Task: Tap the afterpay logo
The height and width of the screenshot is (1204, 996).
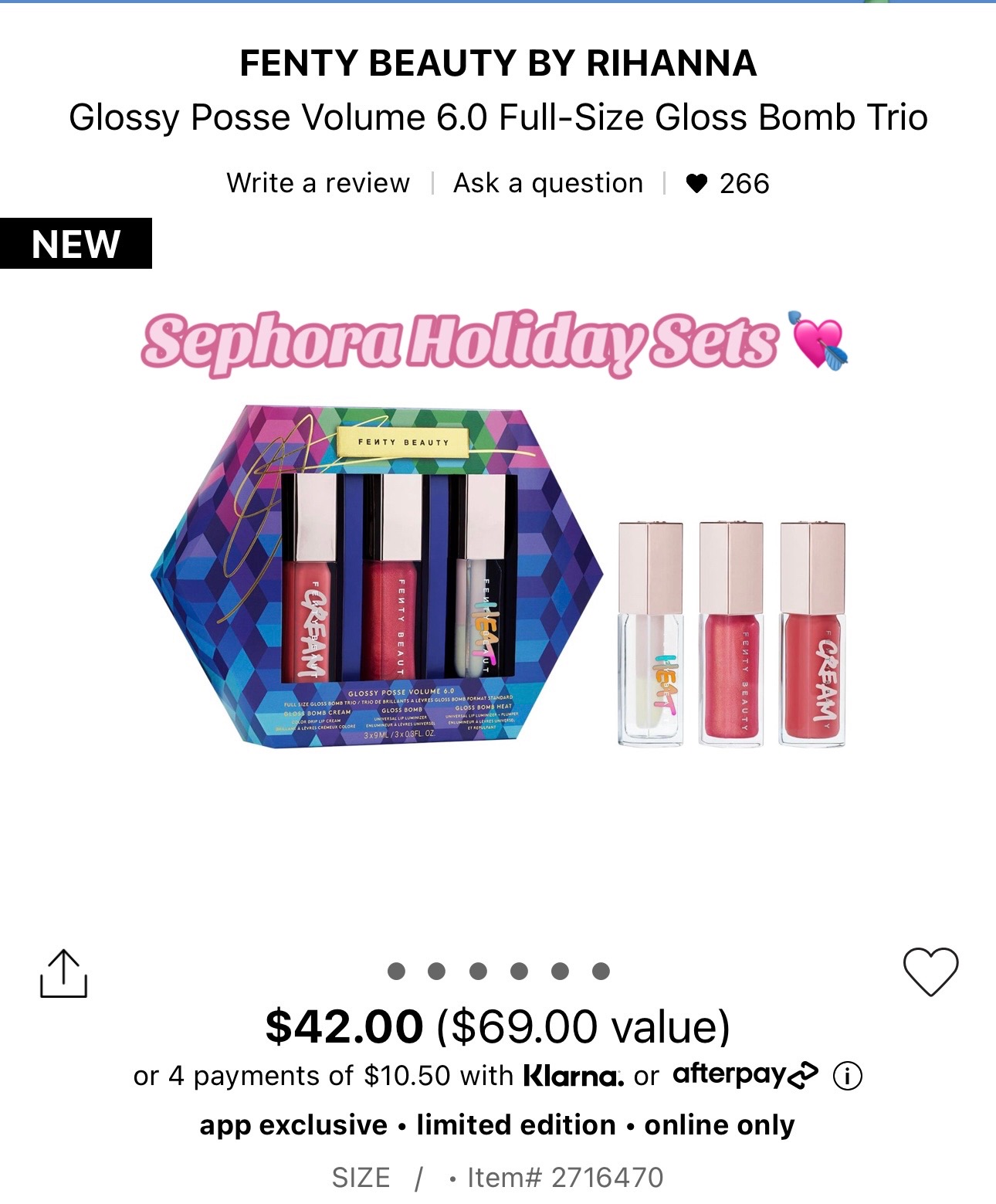Action: [x=745, y=1074]
